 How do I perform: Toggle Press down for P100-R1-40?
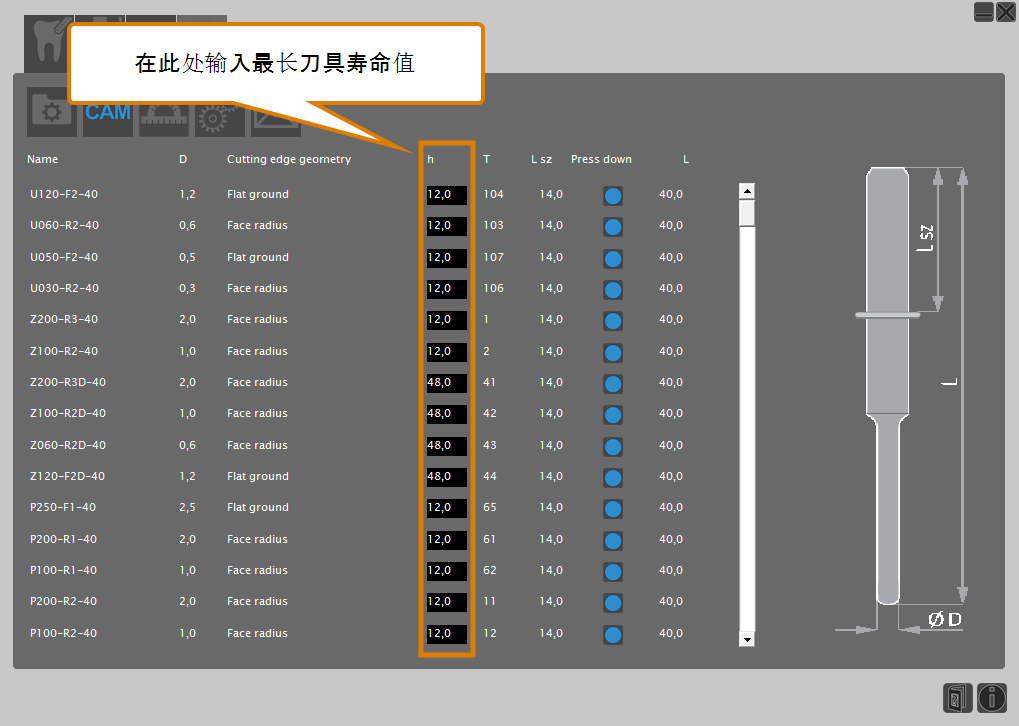coord(613,572)
